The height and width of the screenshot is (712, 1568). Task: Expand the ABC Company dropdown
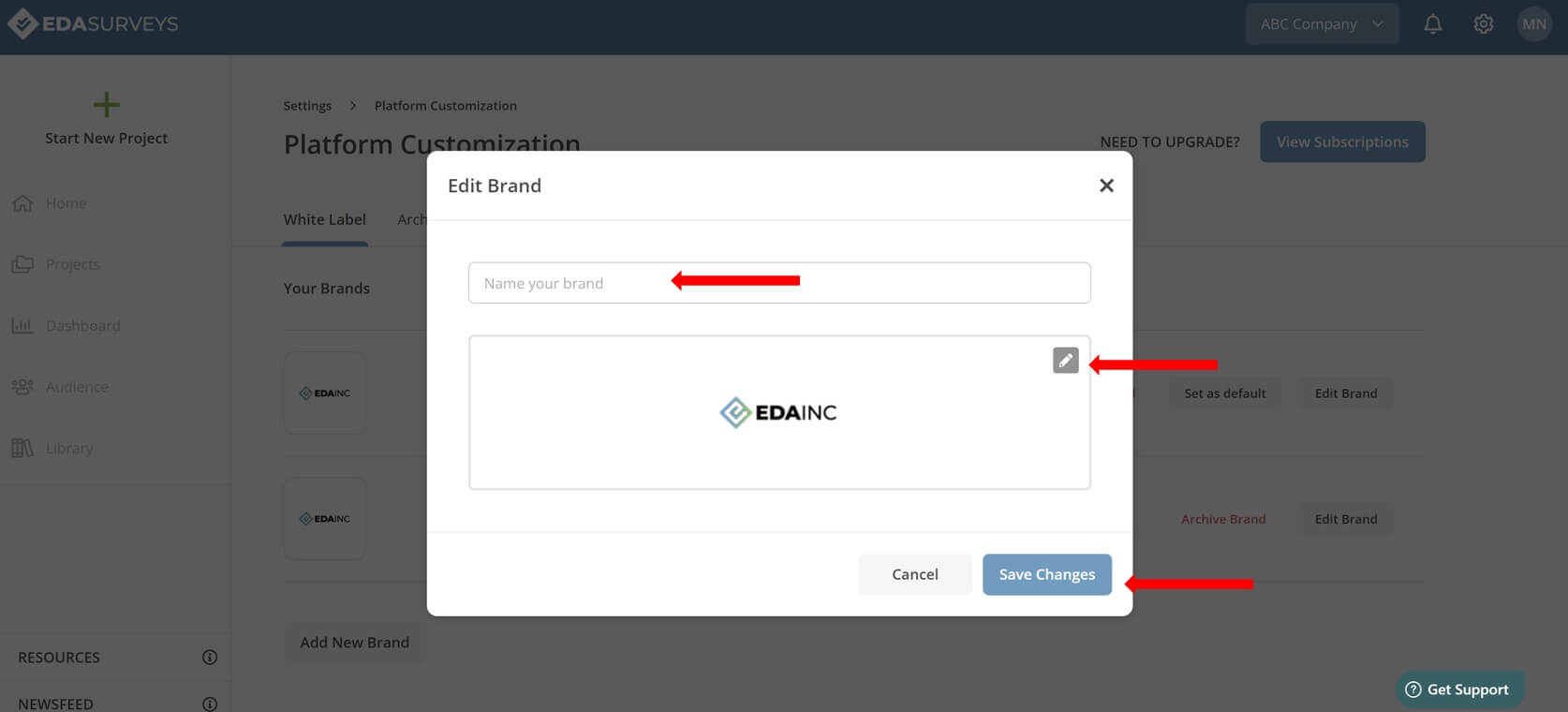1322,24
